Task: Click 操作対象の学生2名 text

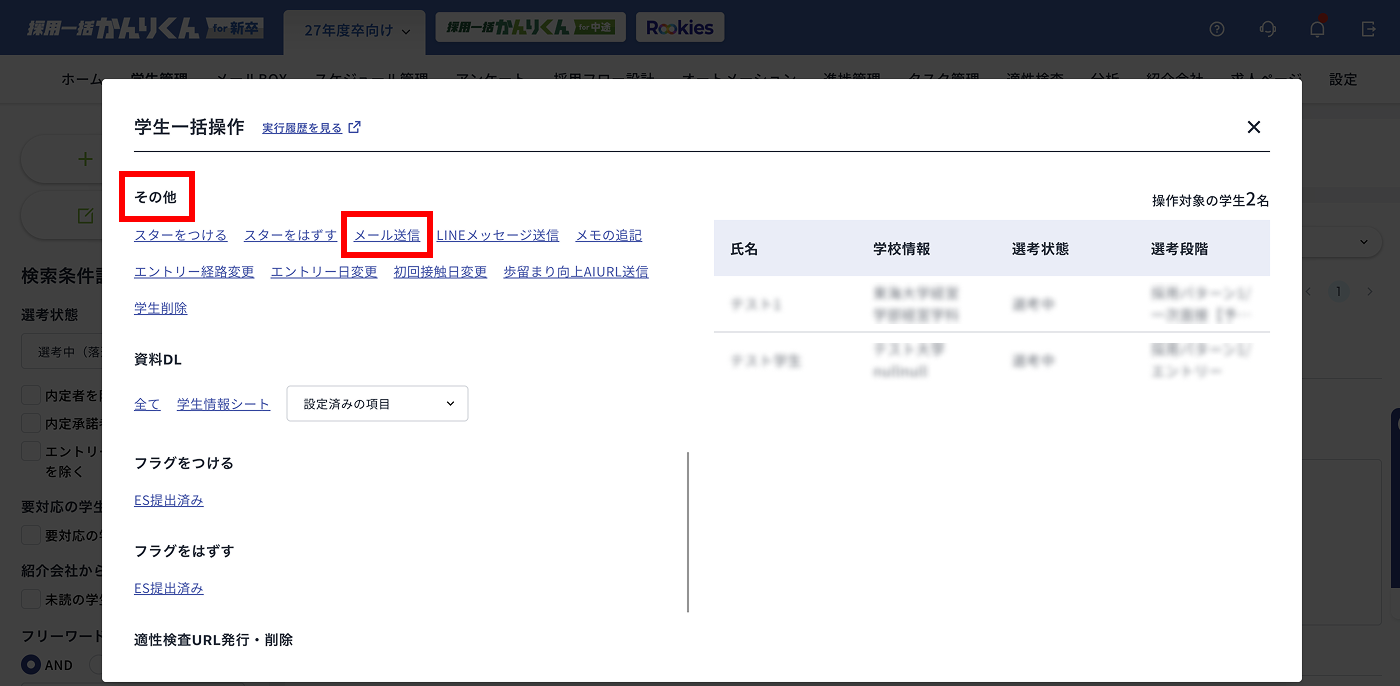Action: 1210,200
